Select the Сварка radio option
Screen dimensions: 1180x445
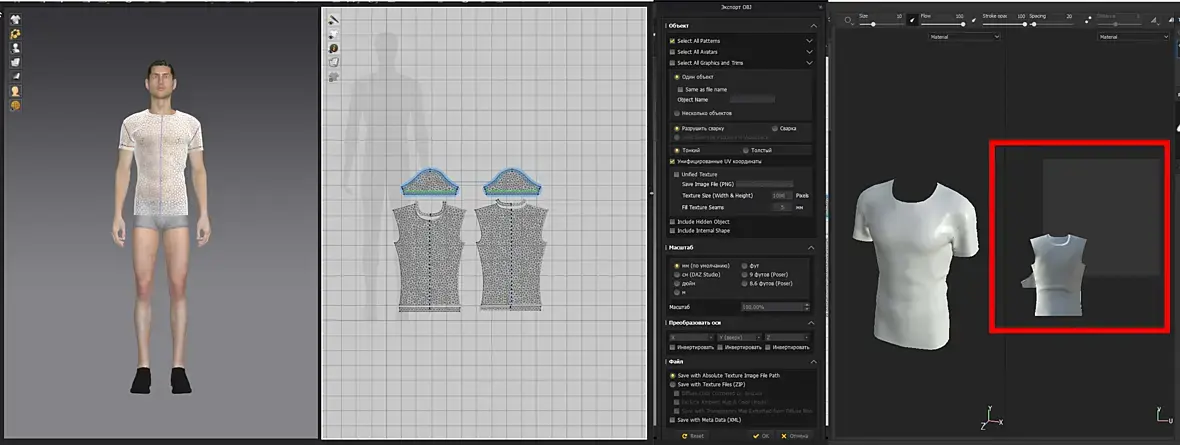[x=775, y=129]
